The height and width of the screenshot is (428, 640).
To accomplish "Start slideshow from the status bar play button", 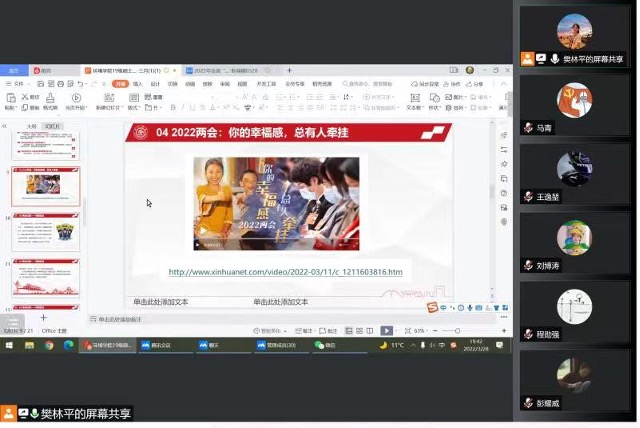I will pos(387,330).
